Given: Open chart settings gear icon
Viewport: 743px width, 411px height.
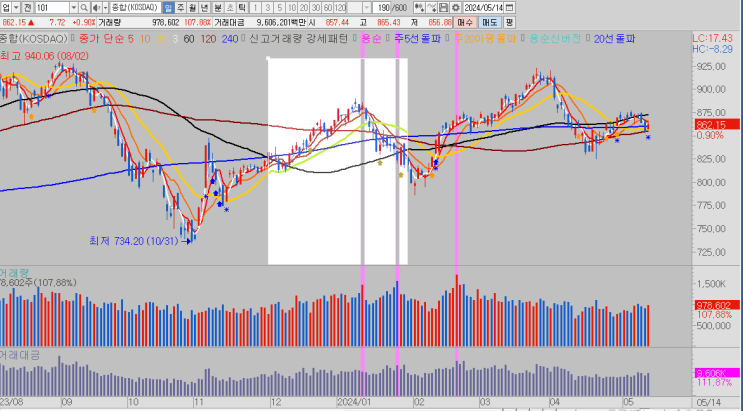Looking at the screenshot, I should 455,8.
